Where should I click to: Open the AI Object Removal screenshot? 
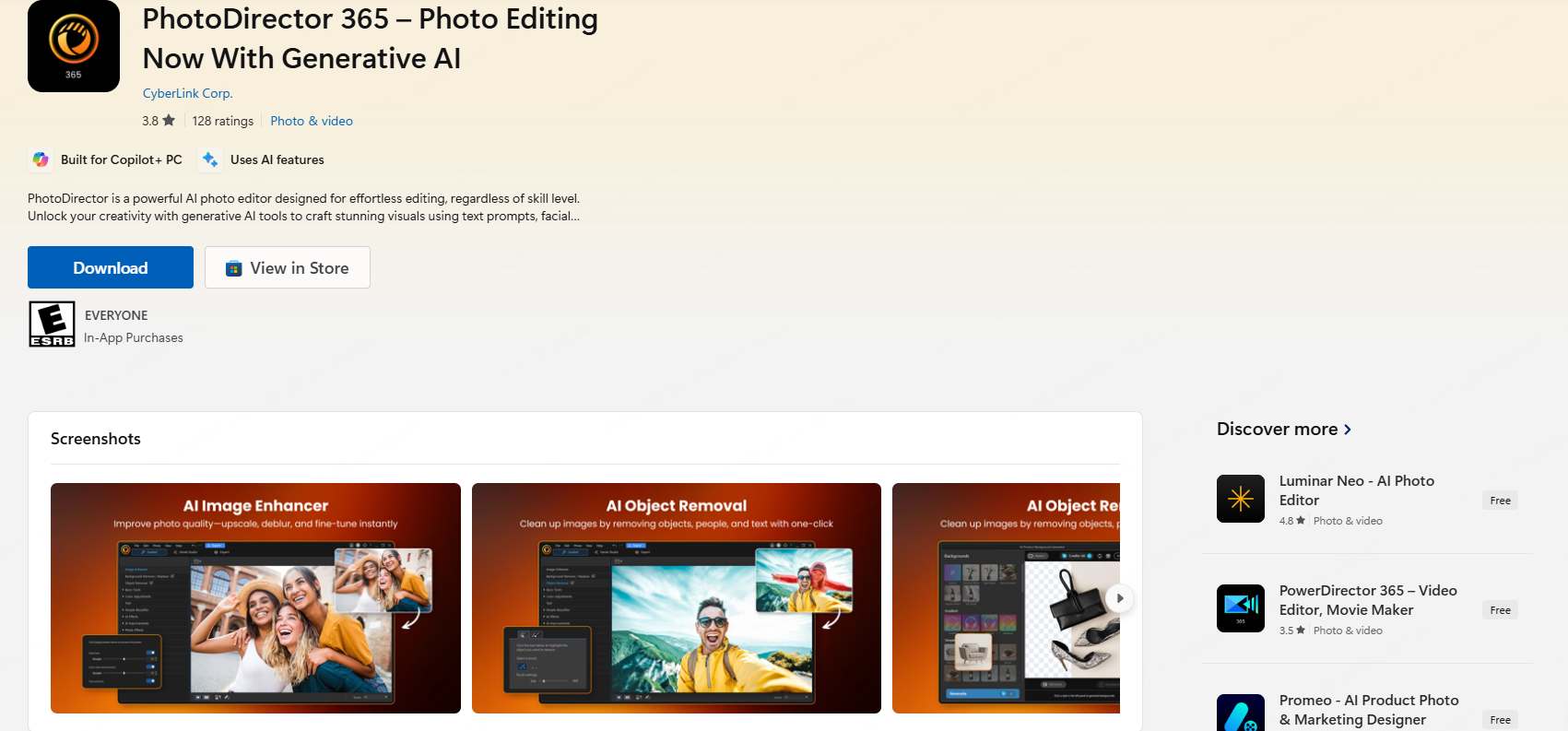pyautogui.click(x=676, y=598)
